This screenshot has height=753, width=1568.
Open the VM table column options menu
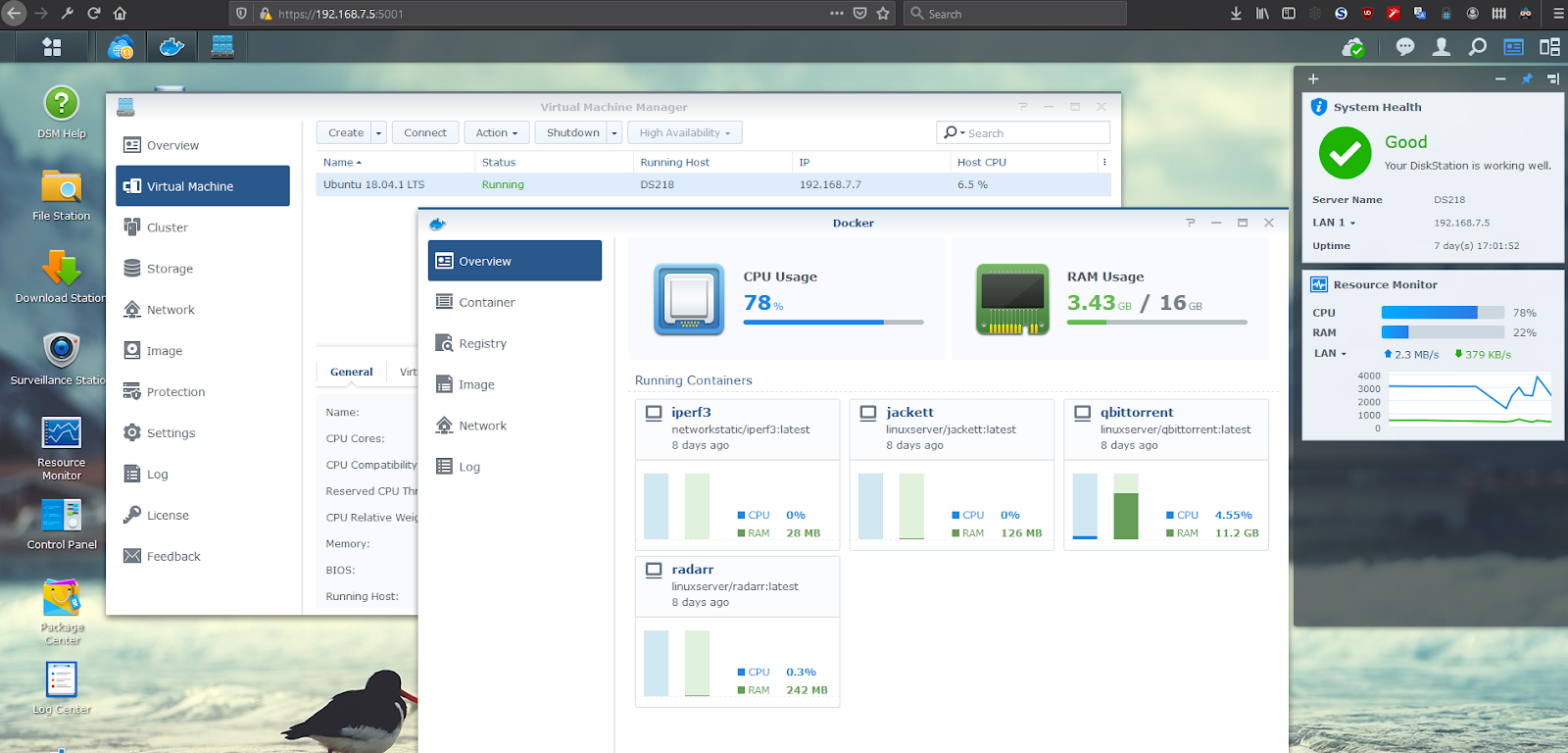[x=1104, y=163]
